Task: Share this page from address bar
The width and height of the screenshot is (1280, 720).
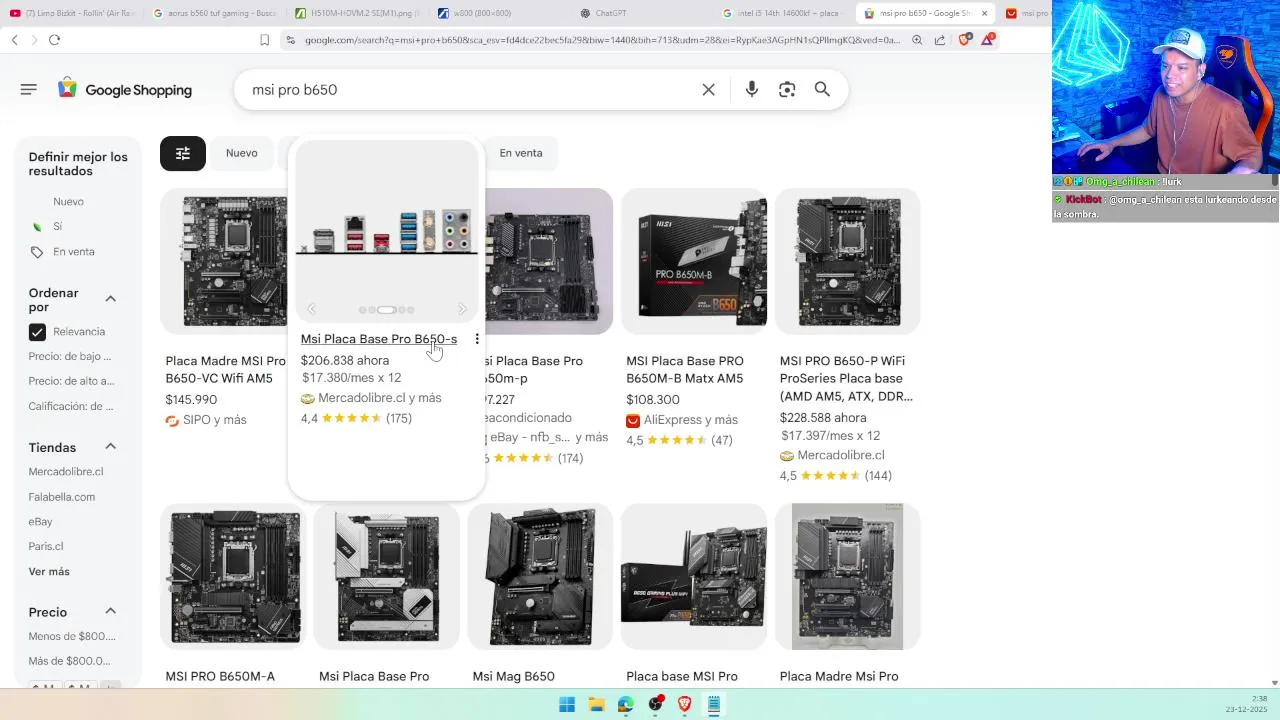Action: pyautogui.click(x=940, y=40)
